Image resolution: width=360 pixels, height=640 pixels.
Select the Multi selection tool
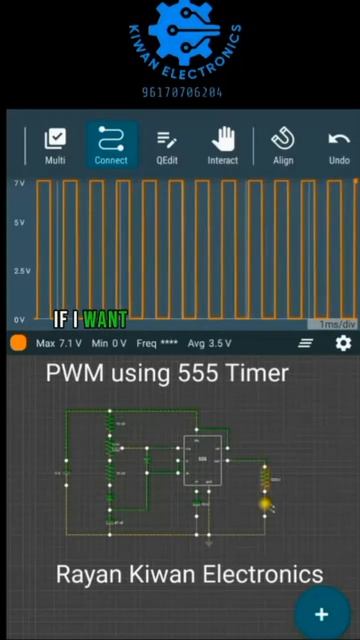(55, 147)
